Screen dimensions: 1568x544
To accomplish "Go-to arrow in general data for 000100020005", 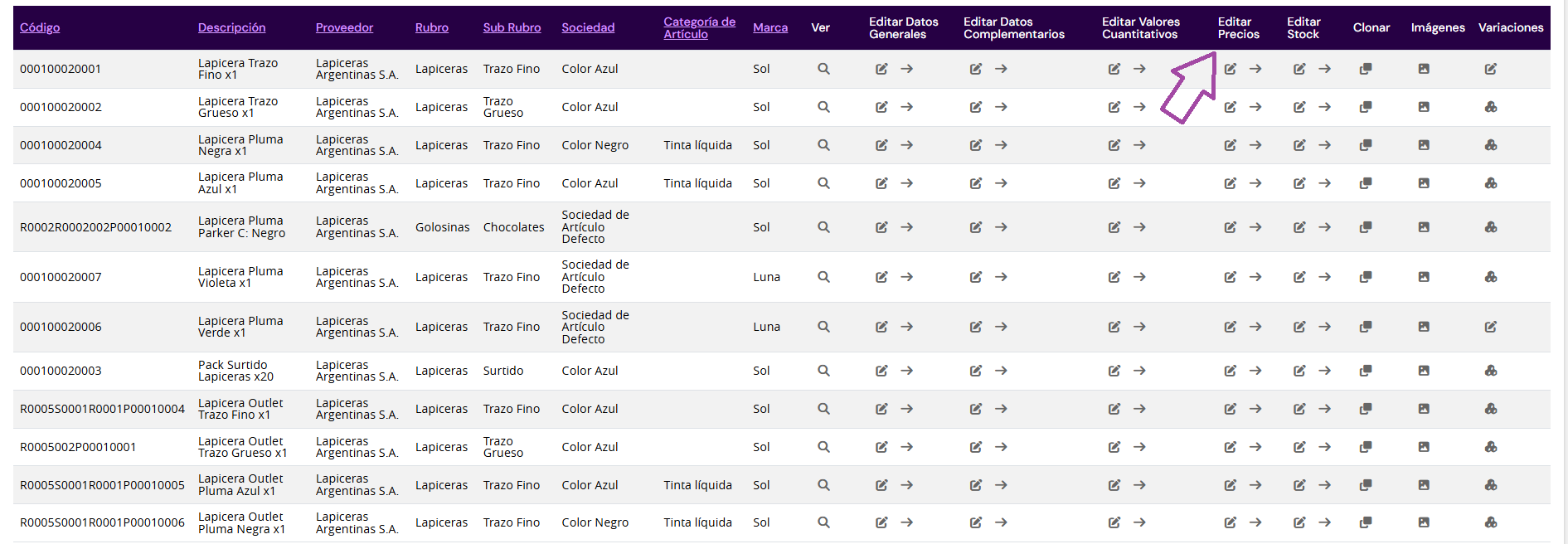I will click(x=907, y=183).
